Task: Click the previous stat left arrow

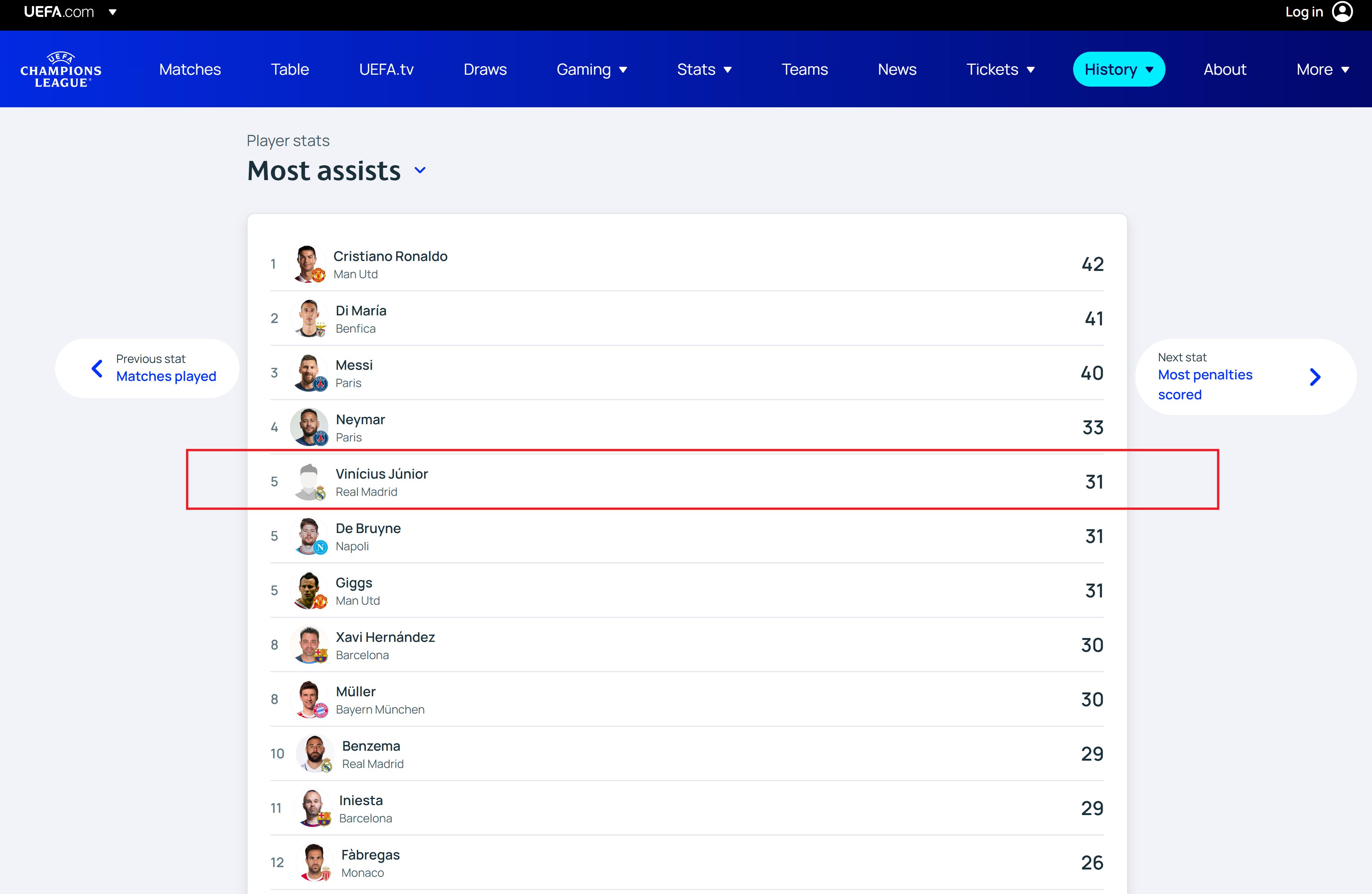Action: click(x=97, y=368)
